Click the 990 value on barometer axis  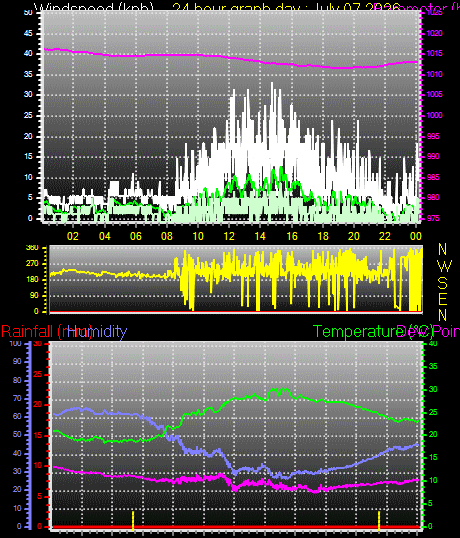click(x=433, y=156)
